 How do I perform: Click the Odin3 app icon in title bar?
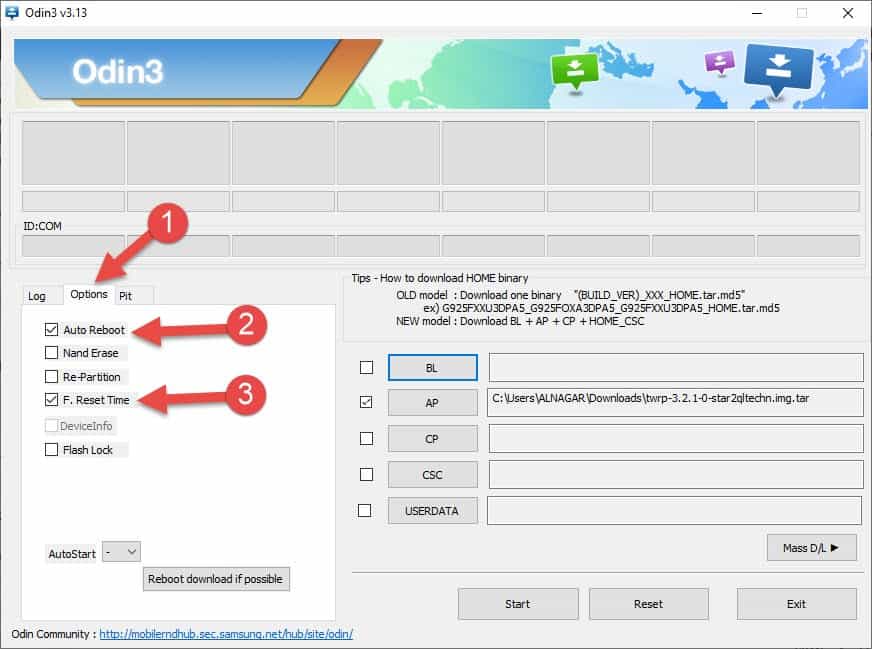[11, 12]
